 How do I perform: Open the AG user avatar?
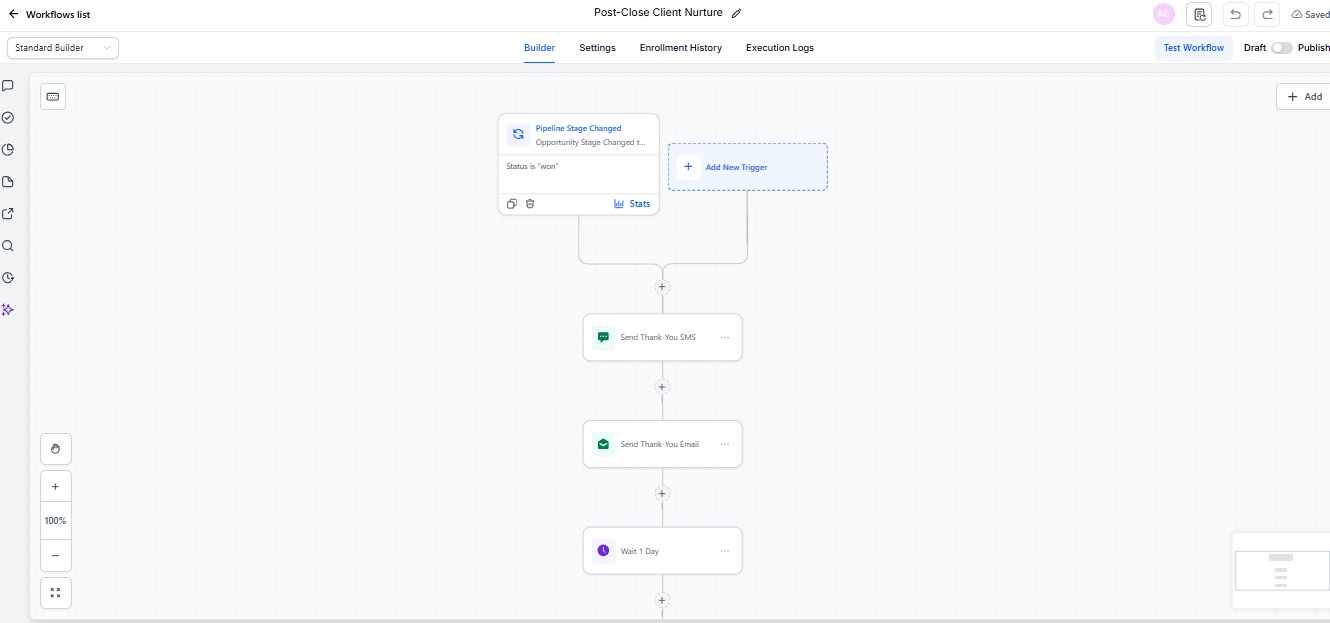pos(1163,14)
